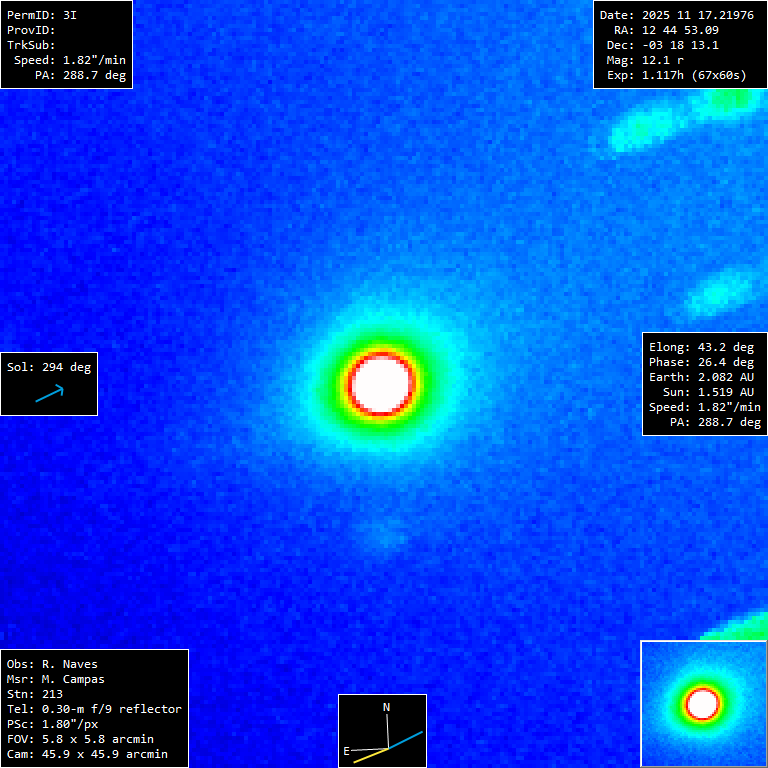Click the N label on the compass

coord(387,707)
